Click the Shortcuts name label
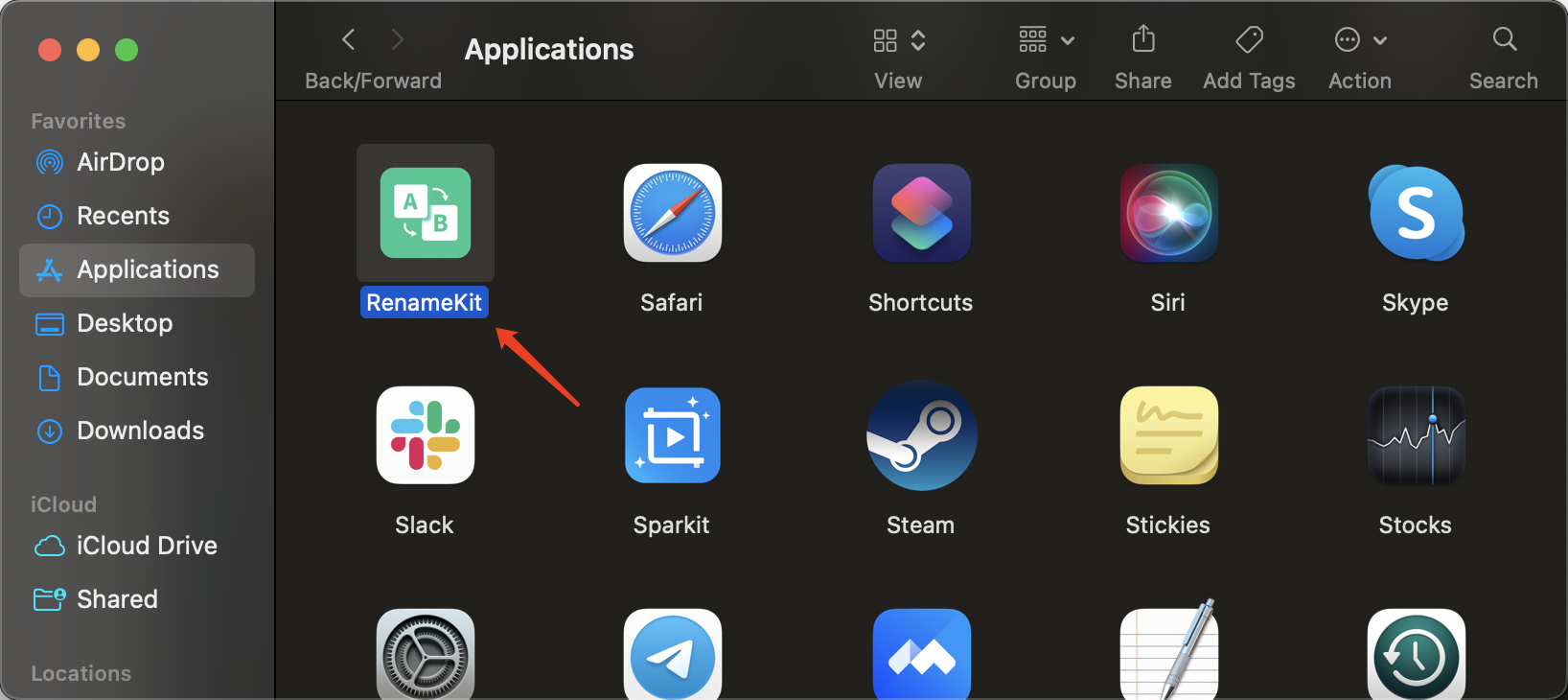 [x=921, y=302]
